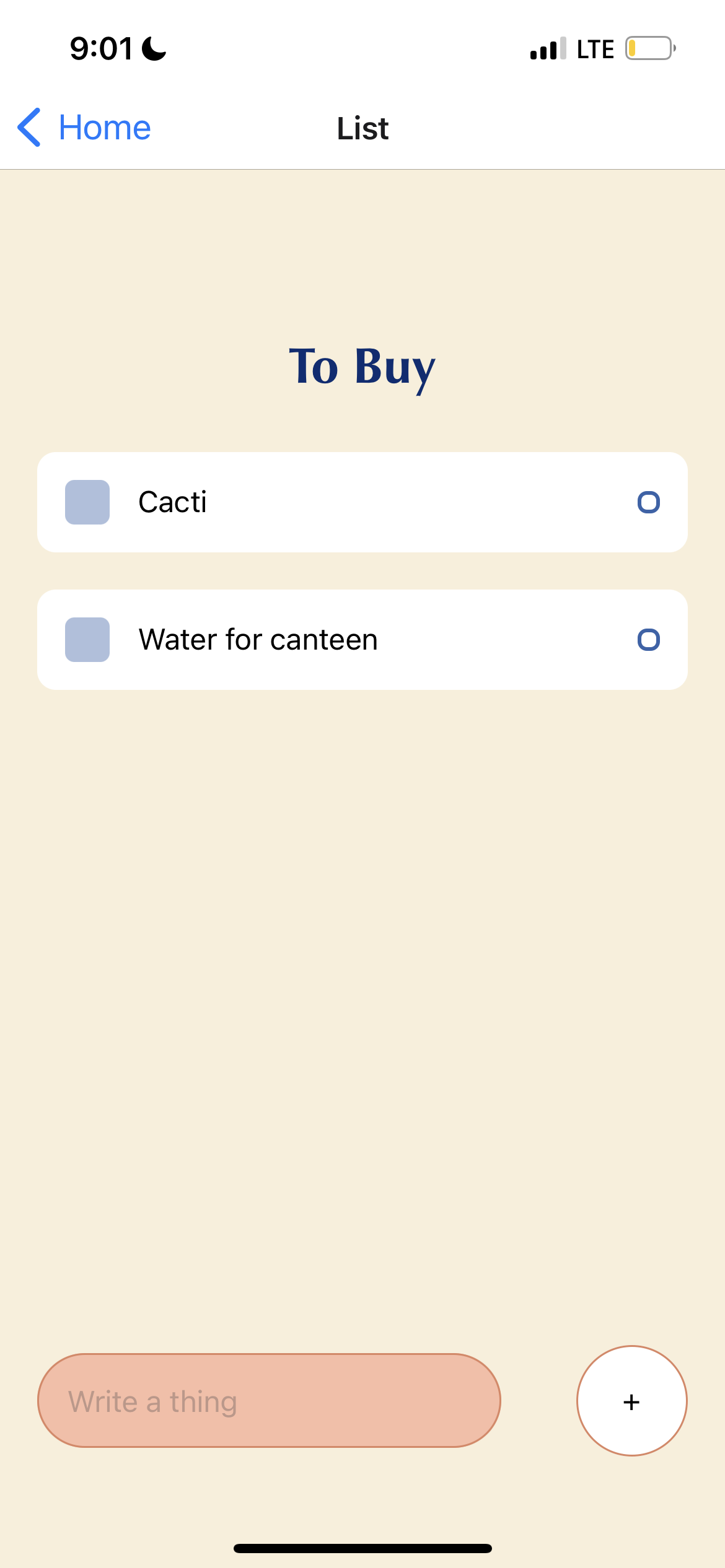
Task: Tap the circle icon on Water for canteen
Action: [648, 640]
